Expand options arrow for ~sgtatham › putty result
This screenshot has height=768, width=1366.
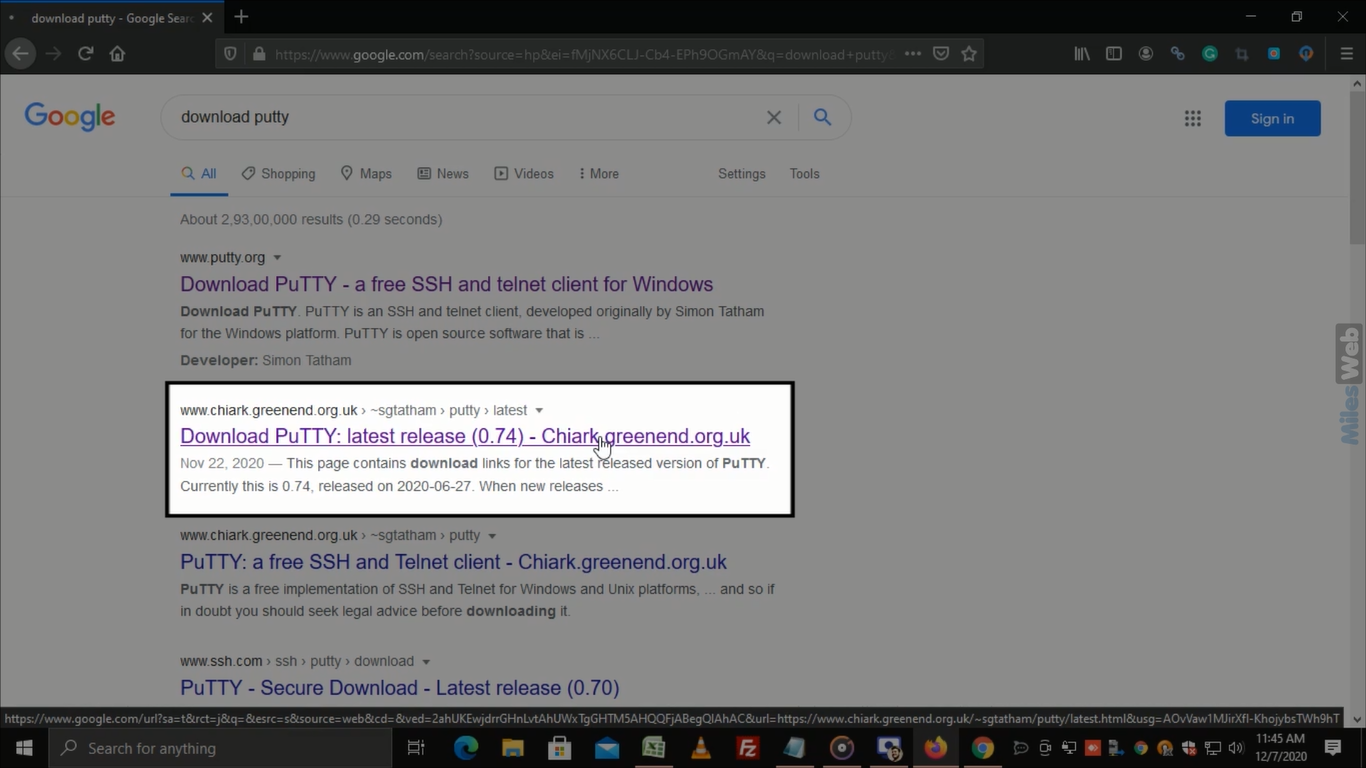[492, 536]
